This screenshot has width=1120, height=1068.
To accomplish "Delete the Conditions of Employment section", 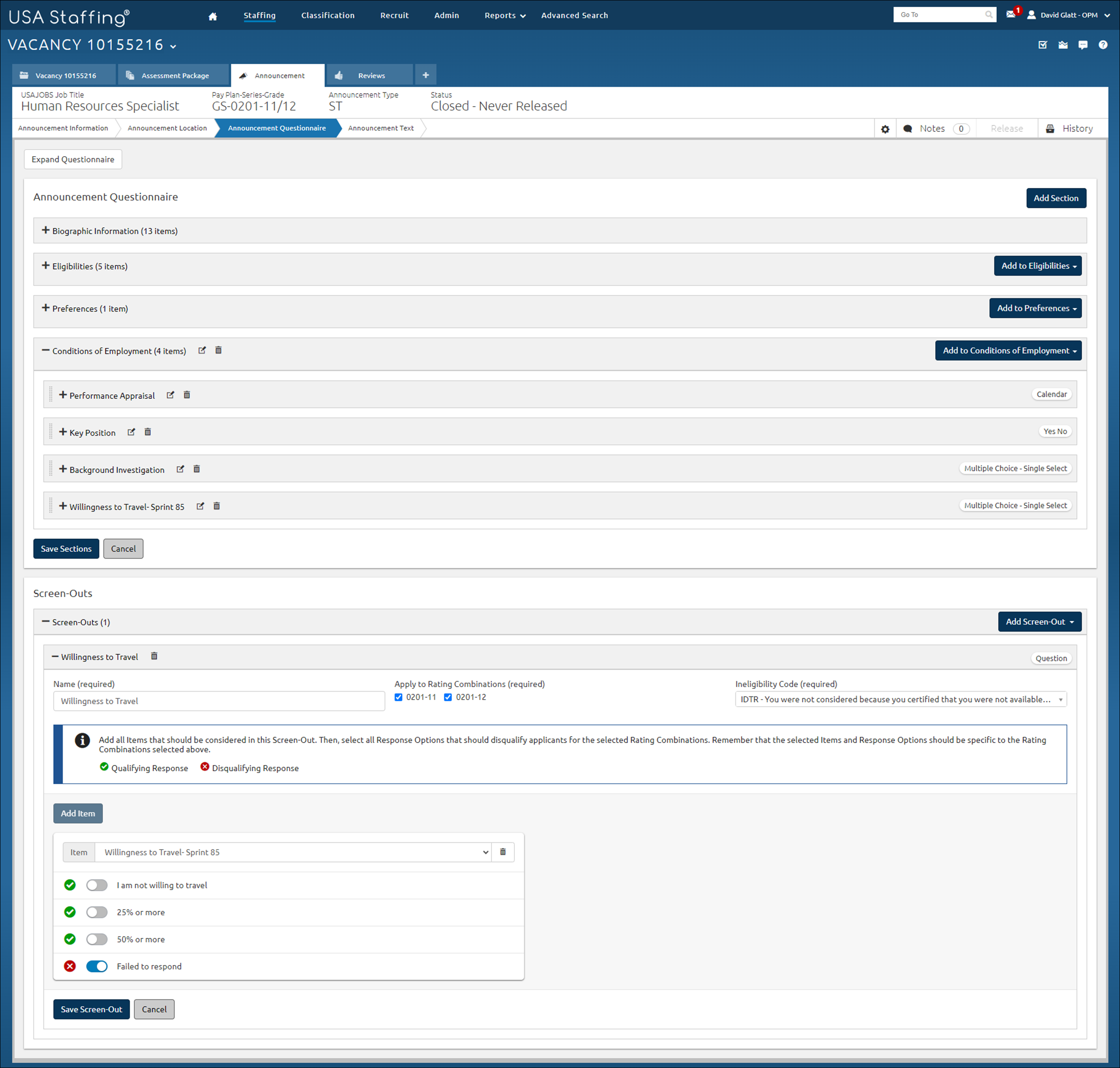I will click(x=218, y=350).
